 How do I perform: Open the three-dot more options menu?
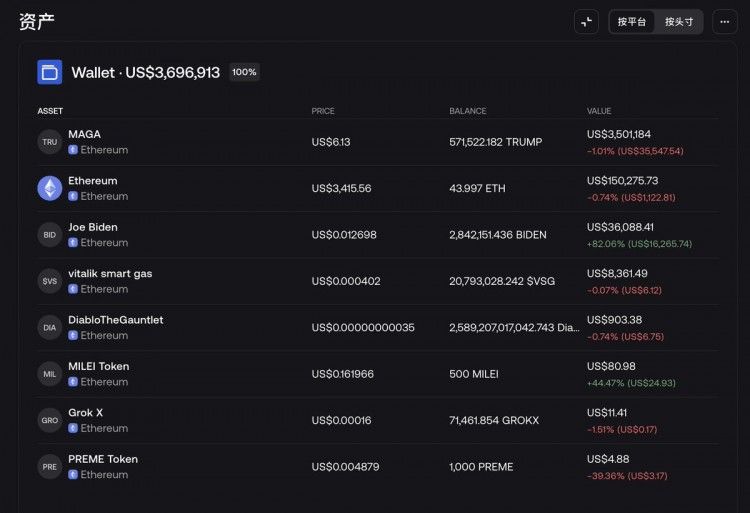click(725, 22)
